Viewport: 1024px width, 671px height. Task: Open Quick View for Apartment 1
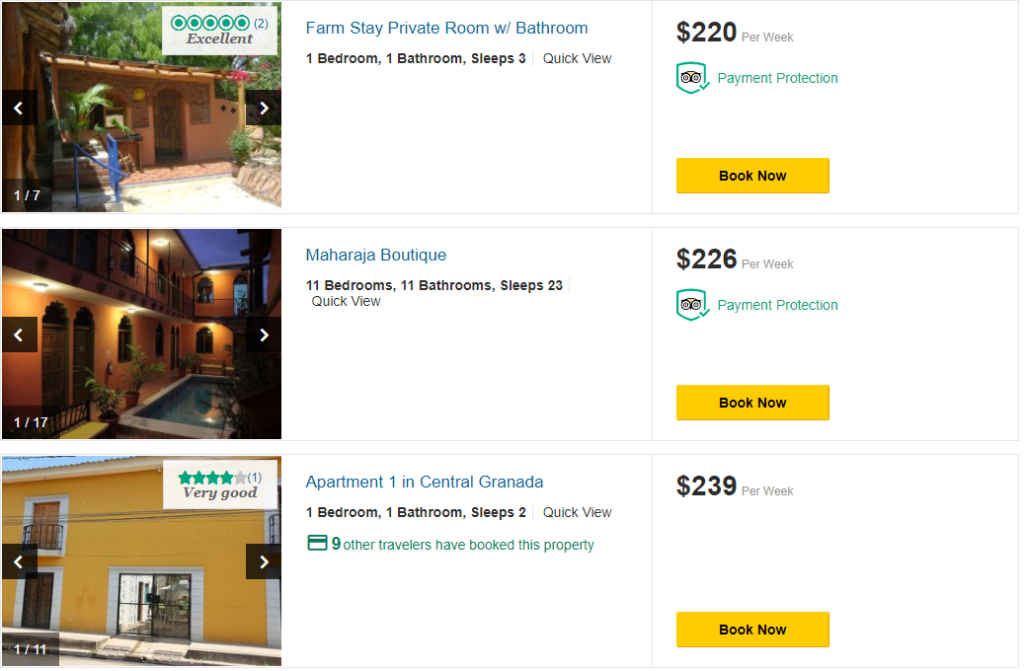(577, 512)
